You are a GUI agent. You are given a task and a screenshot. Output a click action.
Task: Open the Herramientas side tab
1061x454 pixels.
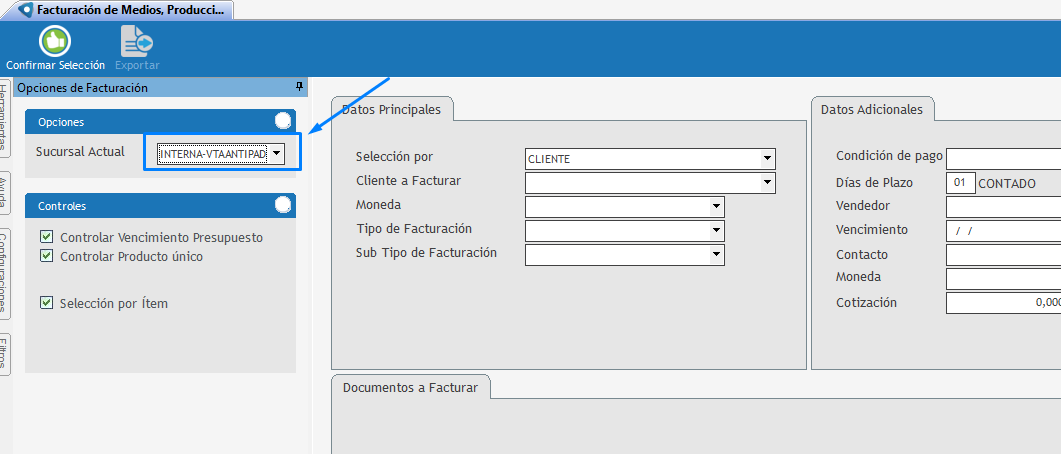tap(5, 116)
